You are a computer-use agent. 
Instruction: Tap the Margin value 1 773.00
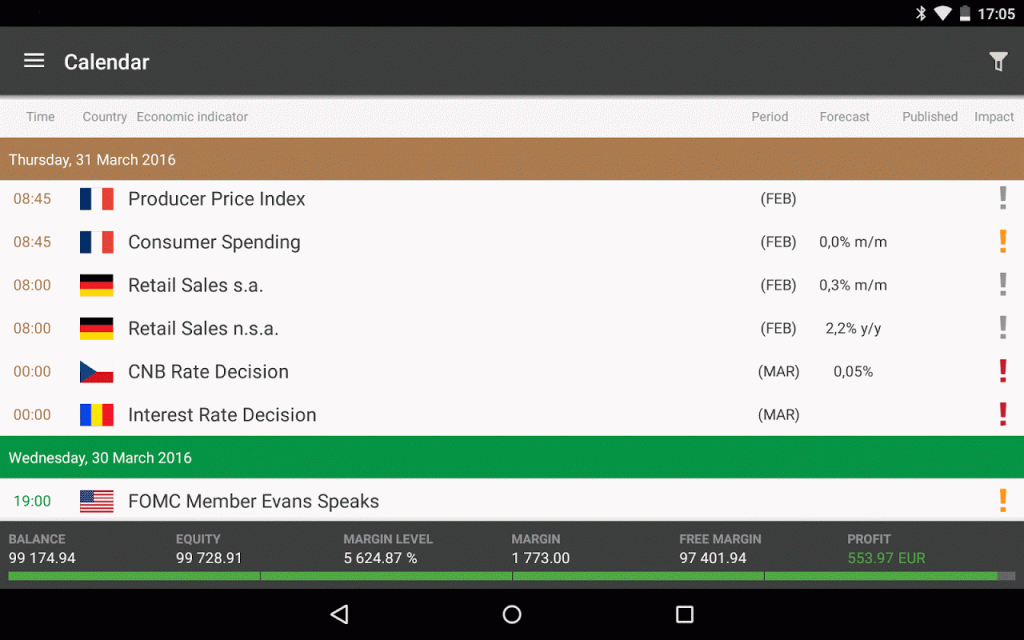click(x=541, y=558)
